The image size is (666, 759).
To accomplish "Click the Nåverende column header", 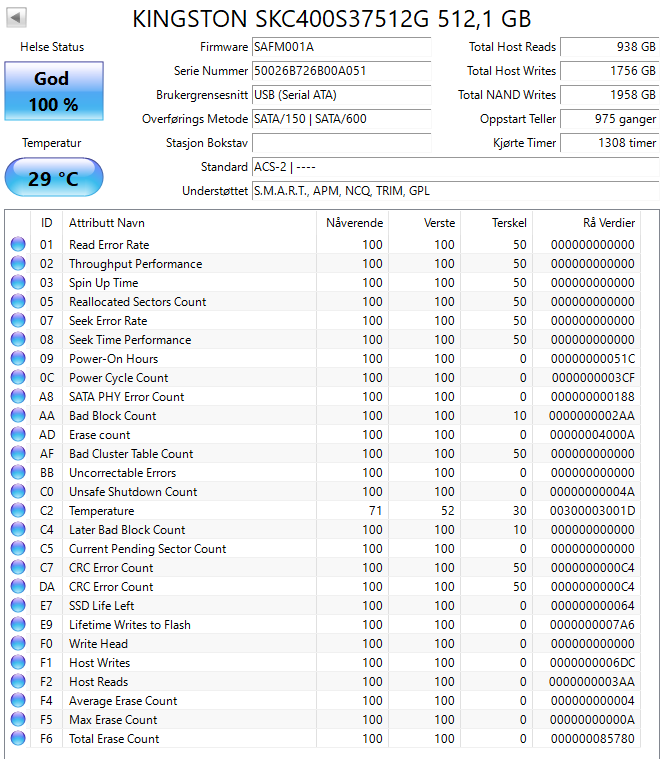I will 352,223.
